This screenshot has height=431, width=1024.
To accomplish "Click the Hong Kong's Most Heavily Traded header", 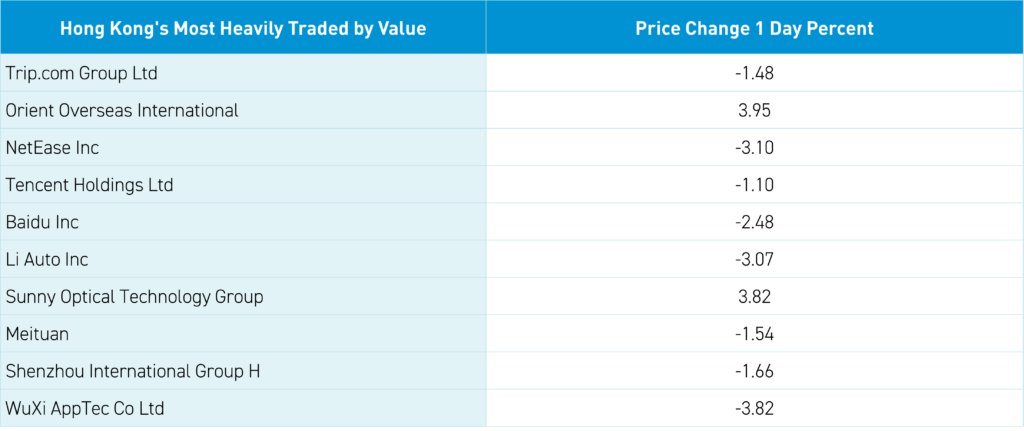I will (x=243, y=28).
